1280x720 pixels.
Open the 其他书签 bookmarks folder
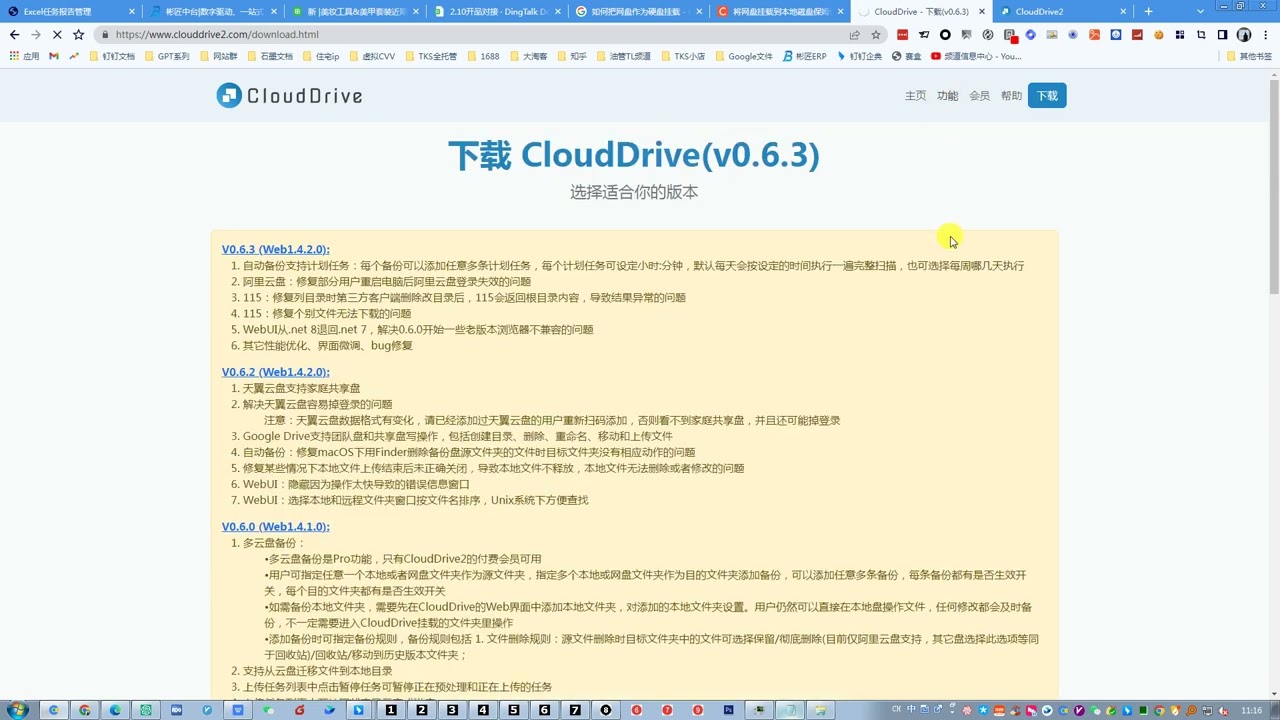point(1249,56)
